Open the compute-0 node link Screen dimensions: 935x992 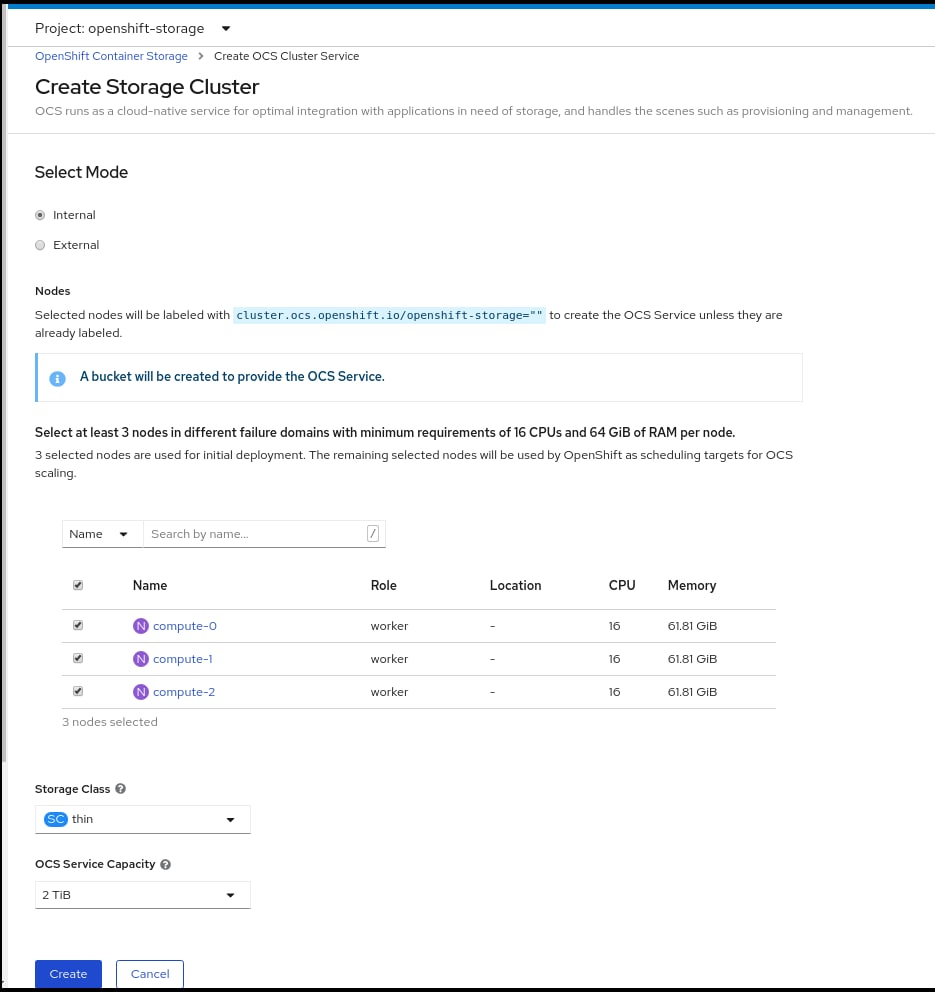(185, 626)
